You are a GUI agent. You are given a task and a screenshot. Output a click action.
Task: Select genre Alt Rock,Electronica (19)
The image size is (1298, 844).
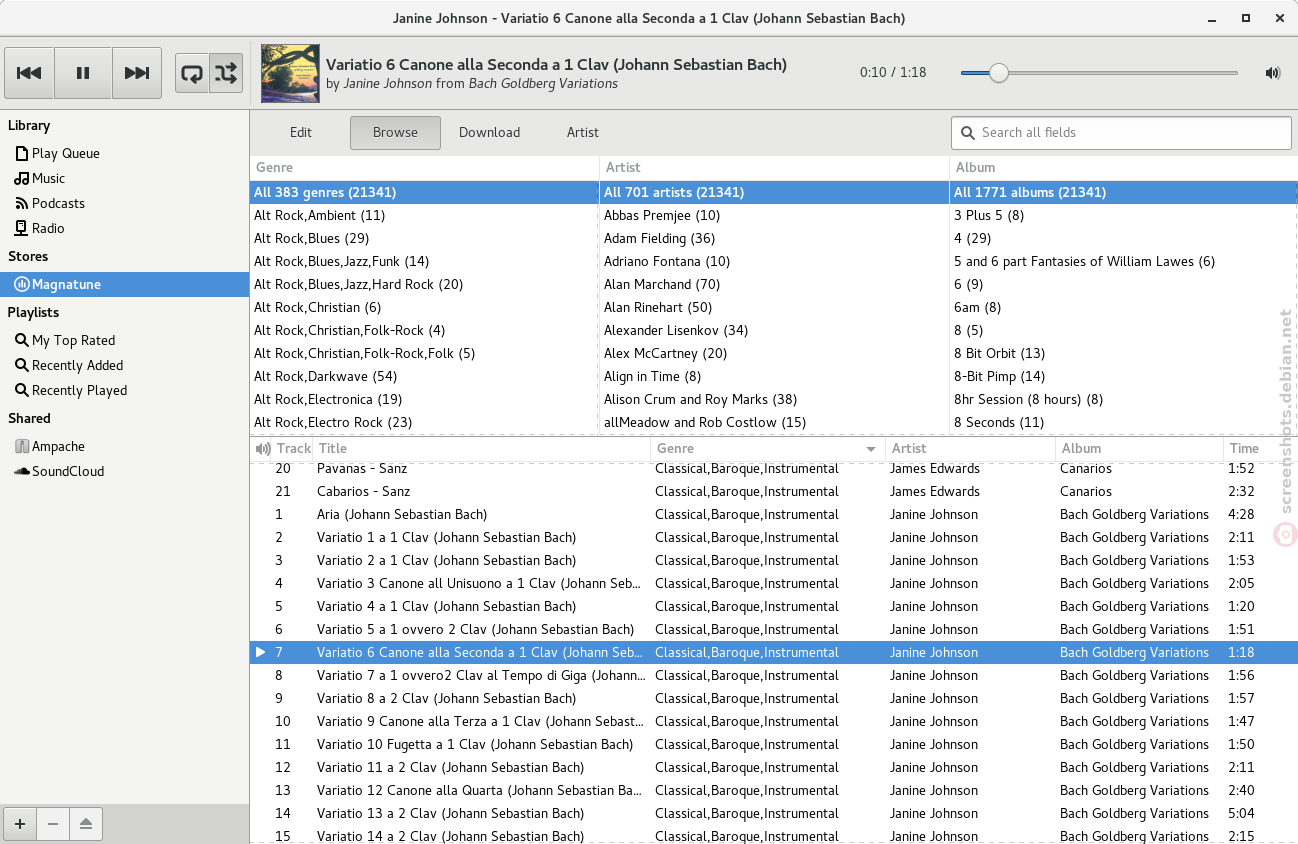coord(424,399)
